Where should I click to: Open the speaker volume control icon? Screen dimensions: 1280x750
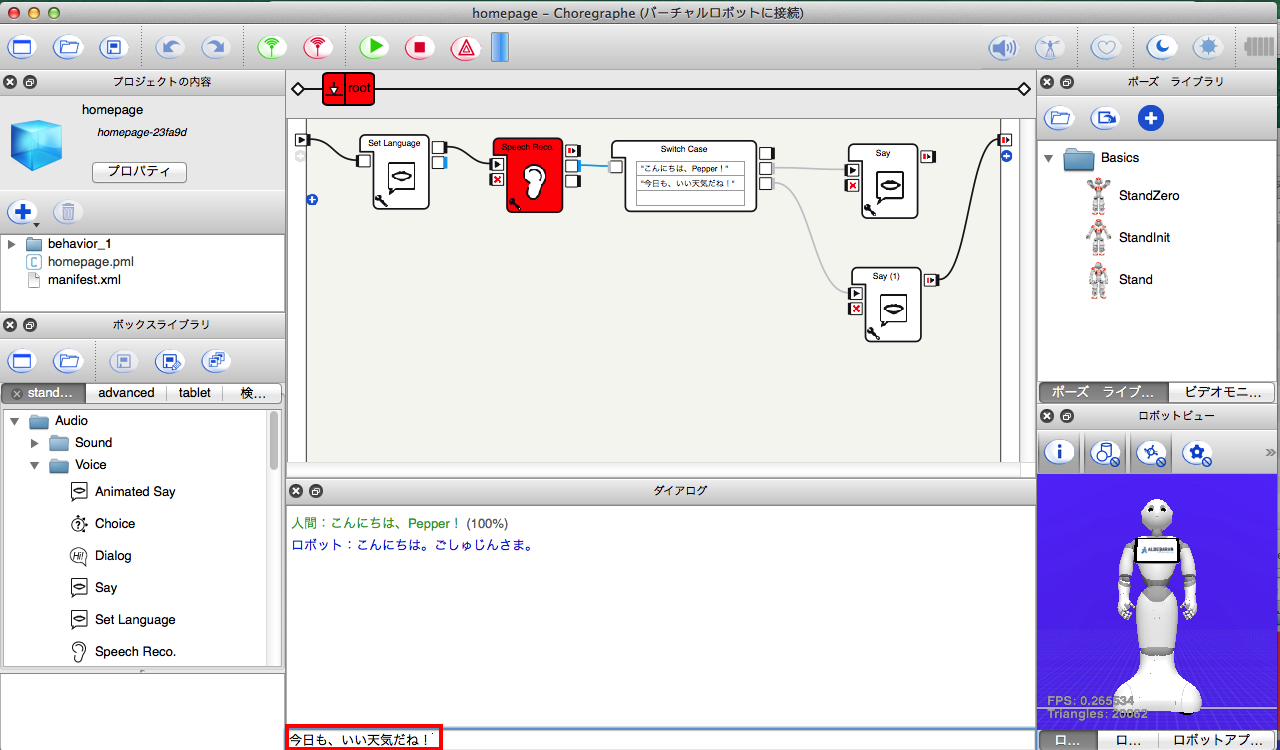[1003, 47]
